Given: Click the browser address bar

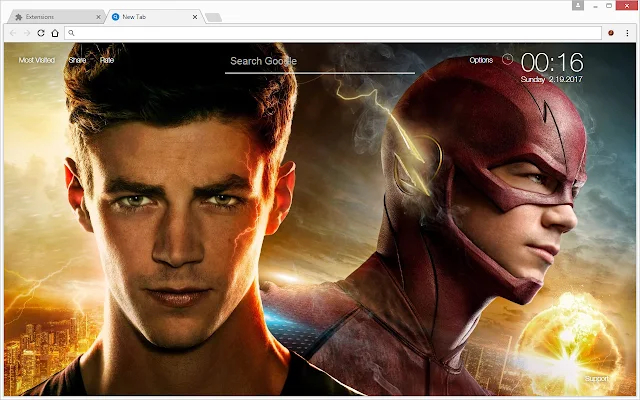Looking at the screenshot, I should pos(333,33).
